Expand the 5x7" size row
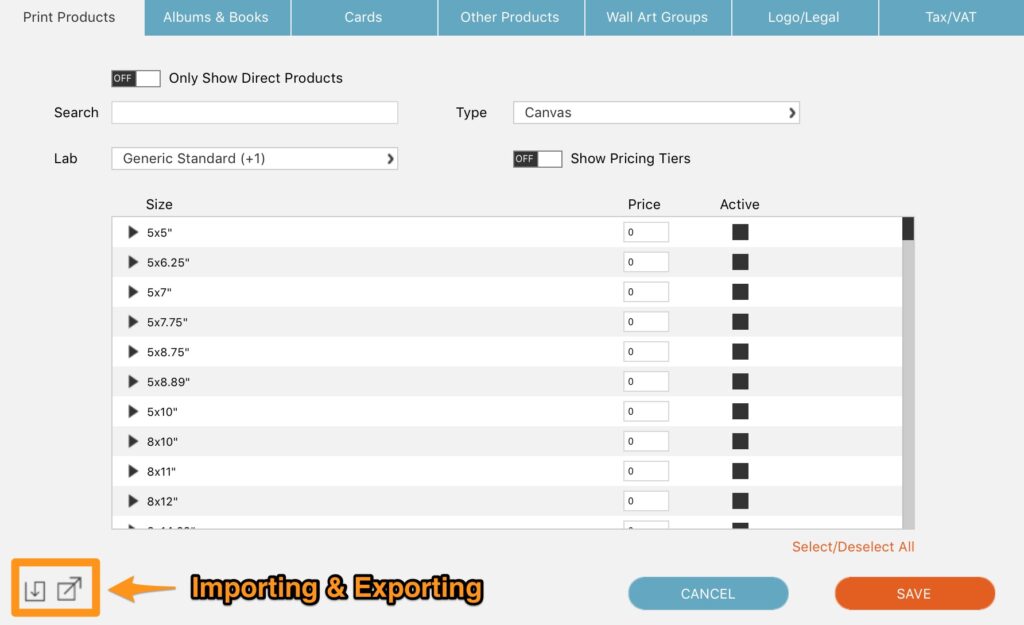Screen dimensions: 1024x625 click(x=133, y=292)
